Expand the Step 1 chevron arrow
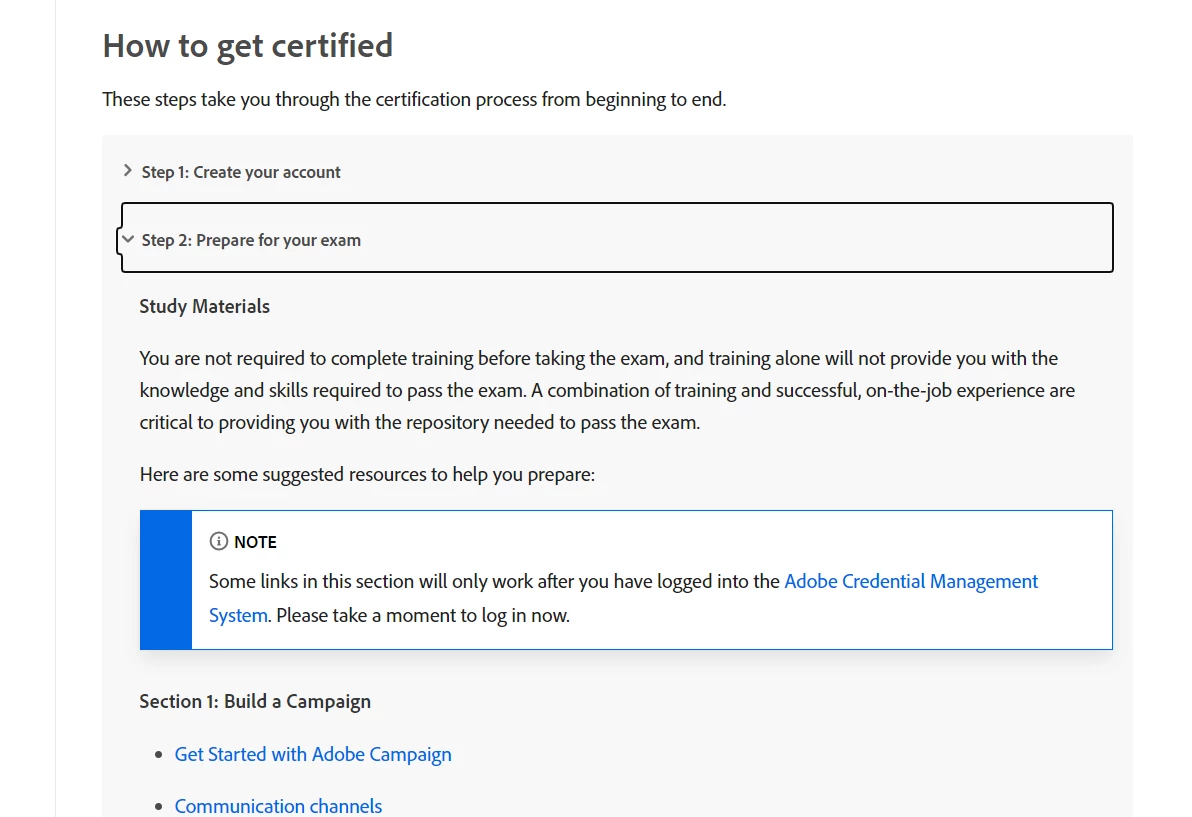1192x817 pixels. pos(128,171)
